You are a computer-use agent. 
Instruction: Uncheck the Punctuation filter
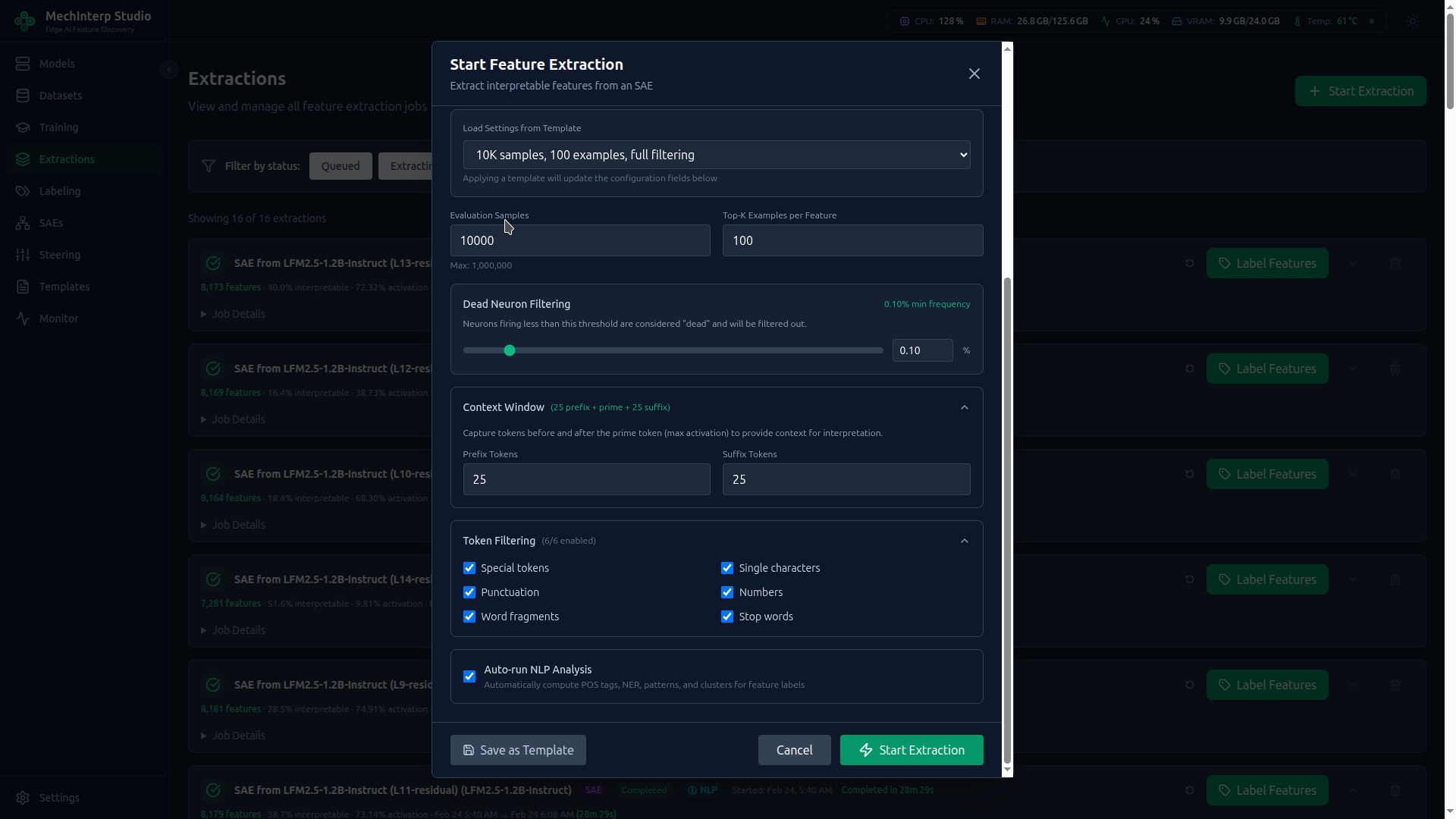click(469, 592)
